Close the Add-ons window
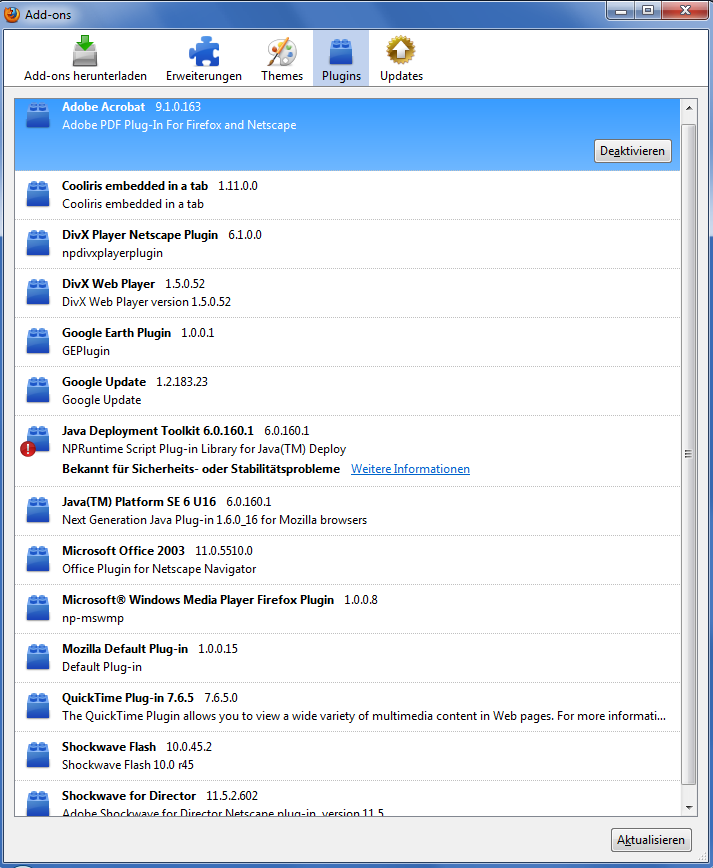The image size is (713, 868). tap(685, 11)
